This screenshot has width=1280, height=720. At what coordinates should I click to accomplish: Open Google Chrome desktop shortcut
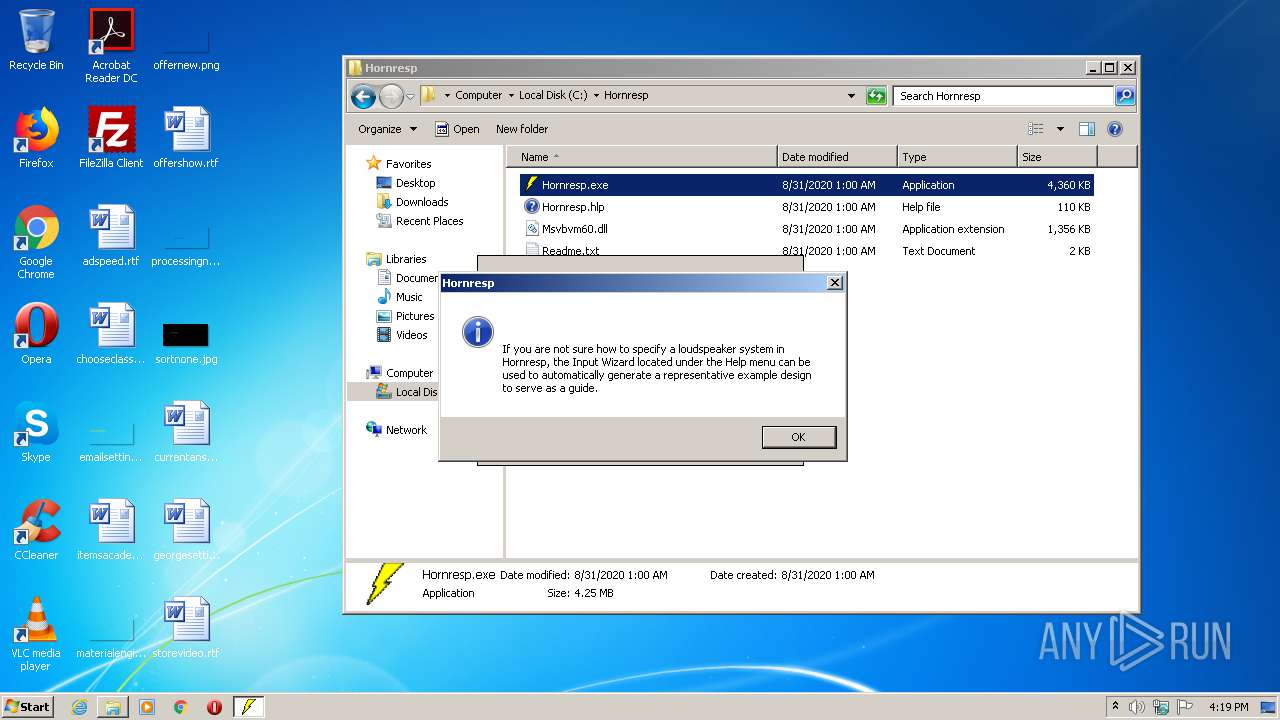point(36,242)
